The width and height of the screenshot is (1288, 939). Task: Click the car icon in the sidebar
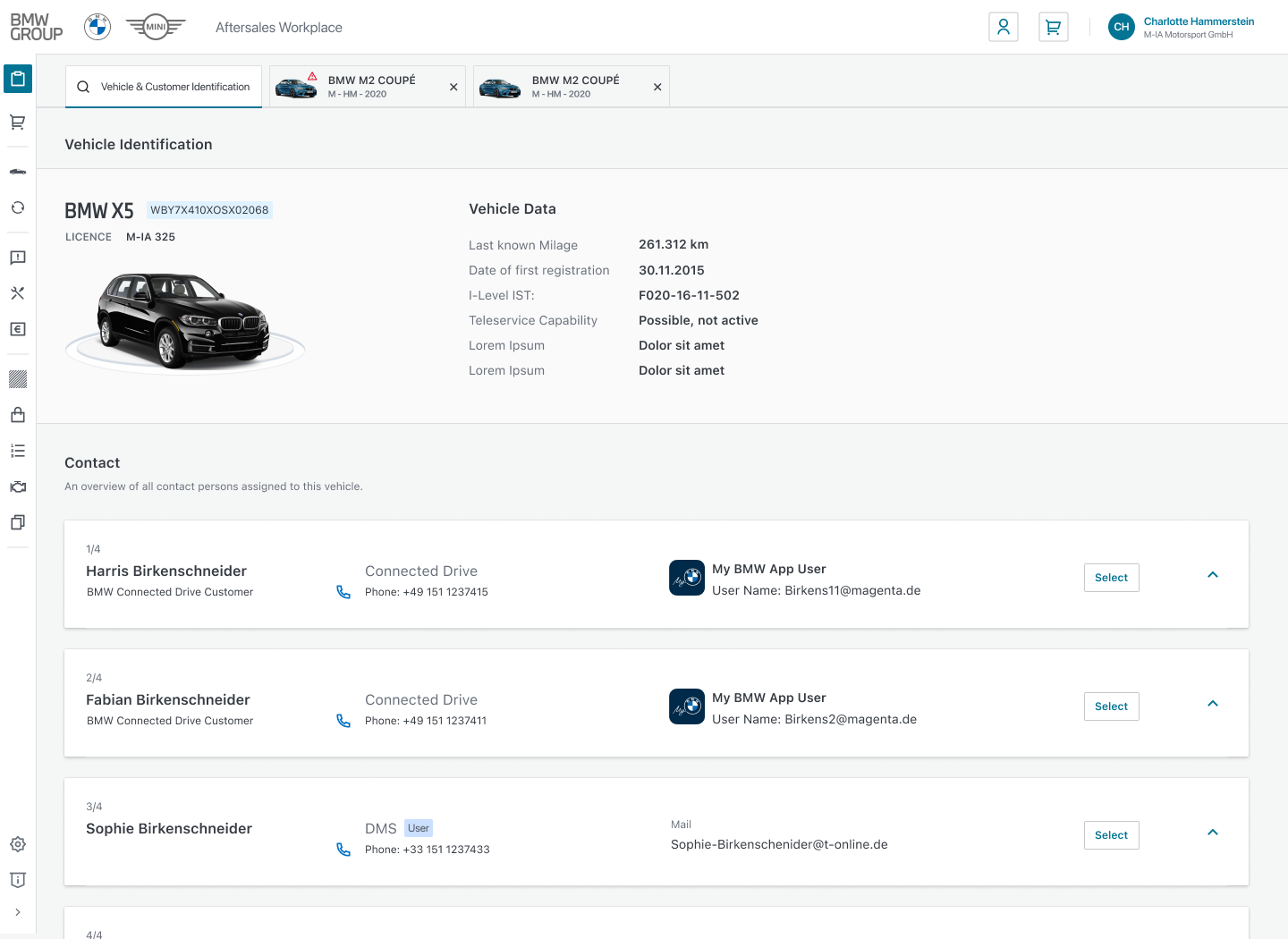[18, 171]
